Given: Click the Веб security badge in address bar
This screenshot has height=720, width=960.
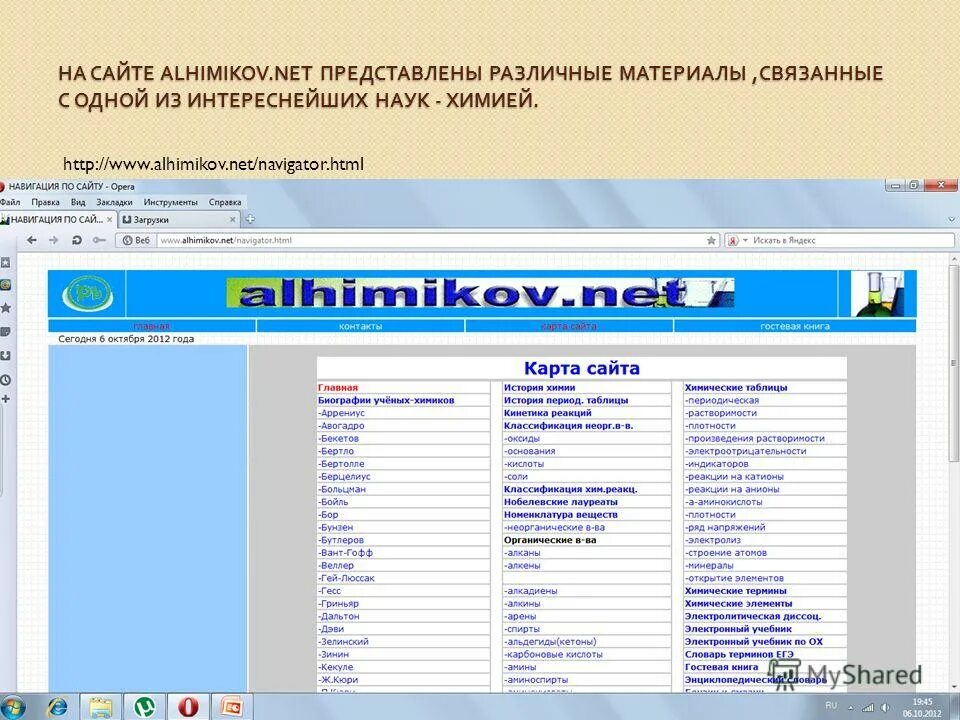Looking at the screenshot, I should click(136, 240).
